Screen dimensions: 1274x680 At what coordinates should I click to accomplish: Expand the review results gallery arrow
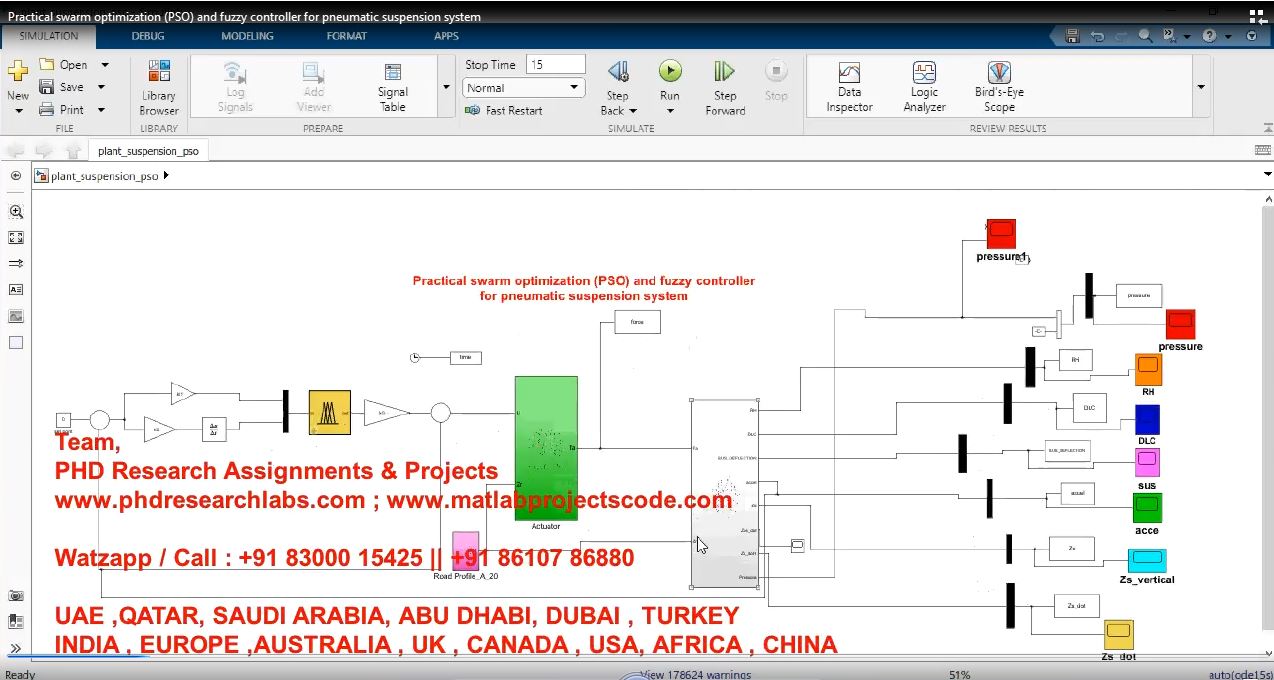coord(1201,87)
